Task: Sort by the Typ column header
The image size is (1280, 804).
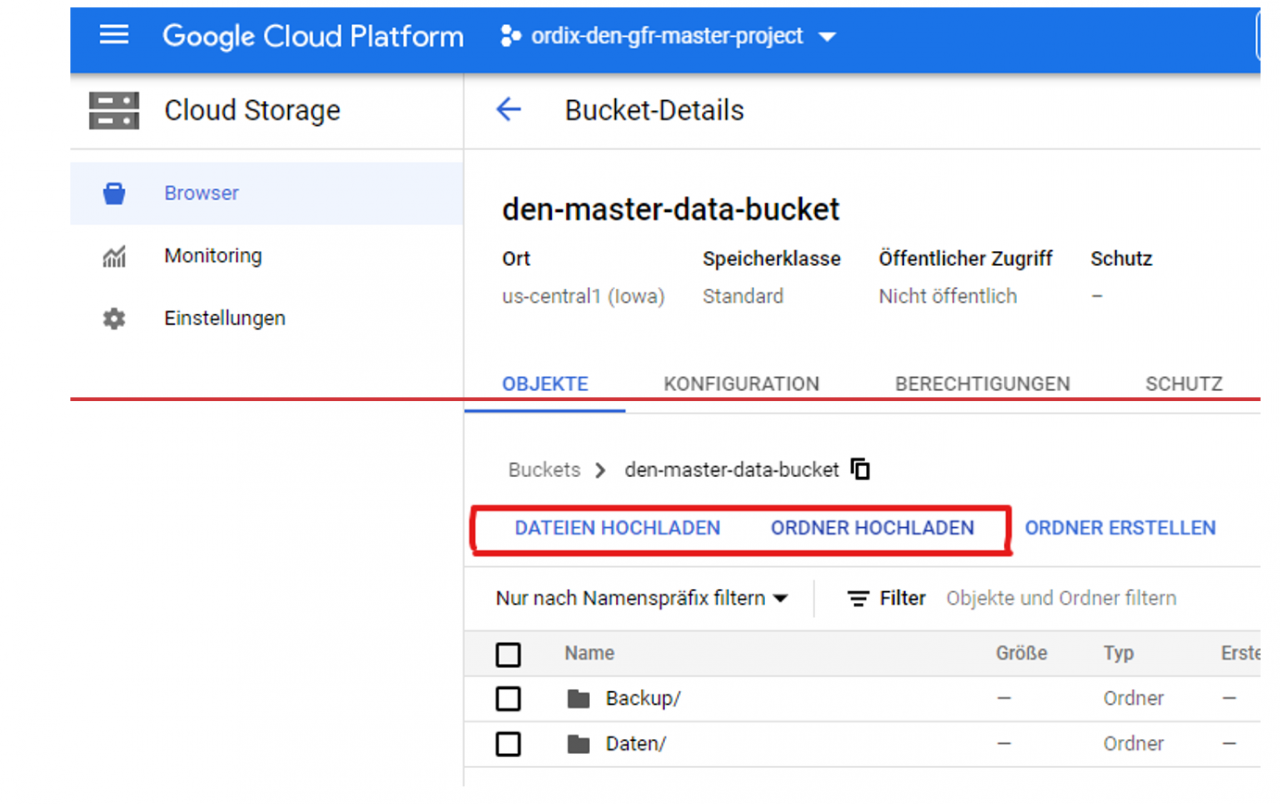Action: click(x=1118, y=653)
